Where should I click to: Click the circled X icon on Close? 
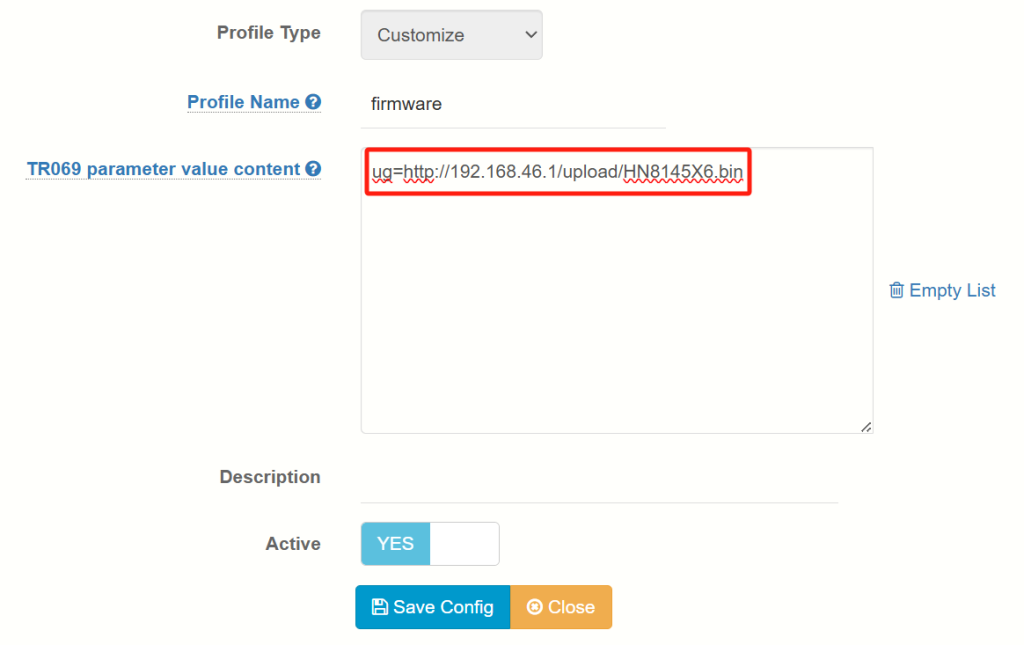pos(535,607)
